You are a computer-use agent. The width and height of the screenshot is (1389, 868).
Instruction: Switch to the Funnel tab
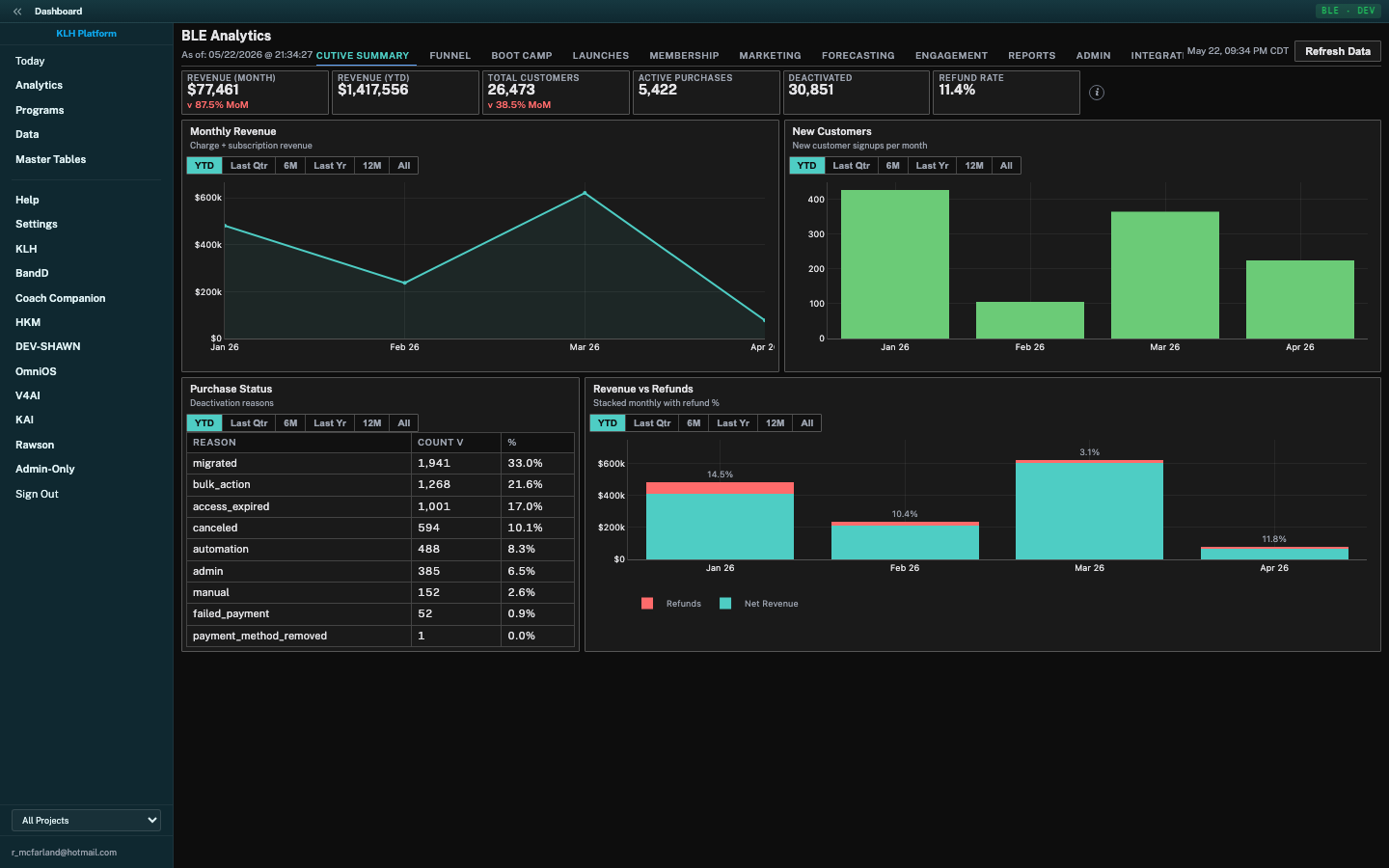pos(450,56)
